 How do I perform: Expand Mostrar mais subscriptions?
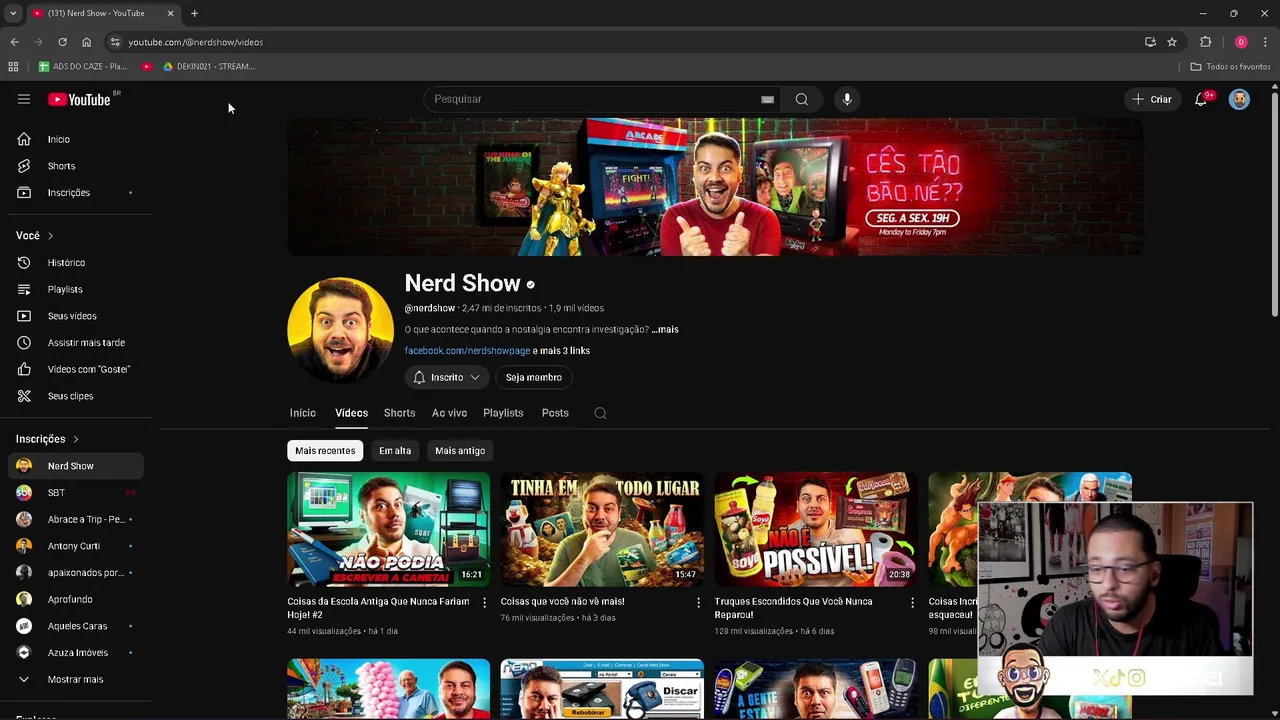tap(76, 679)
